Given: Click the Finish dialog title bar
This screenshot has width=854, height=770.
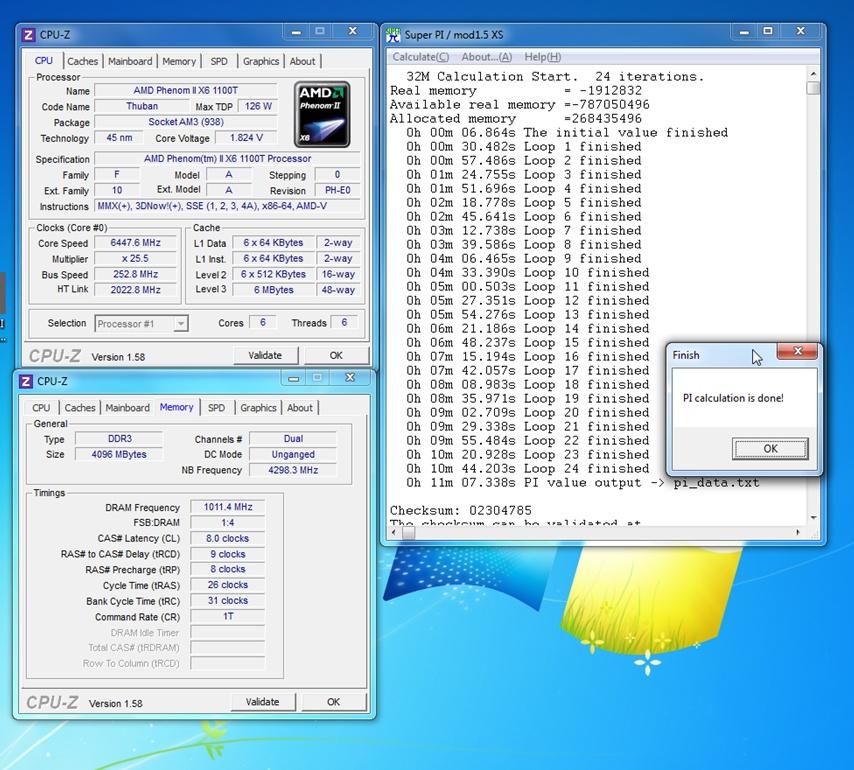Looking at the screenshot, I should pos(723,355).
